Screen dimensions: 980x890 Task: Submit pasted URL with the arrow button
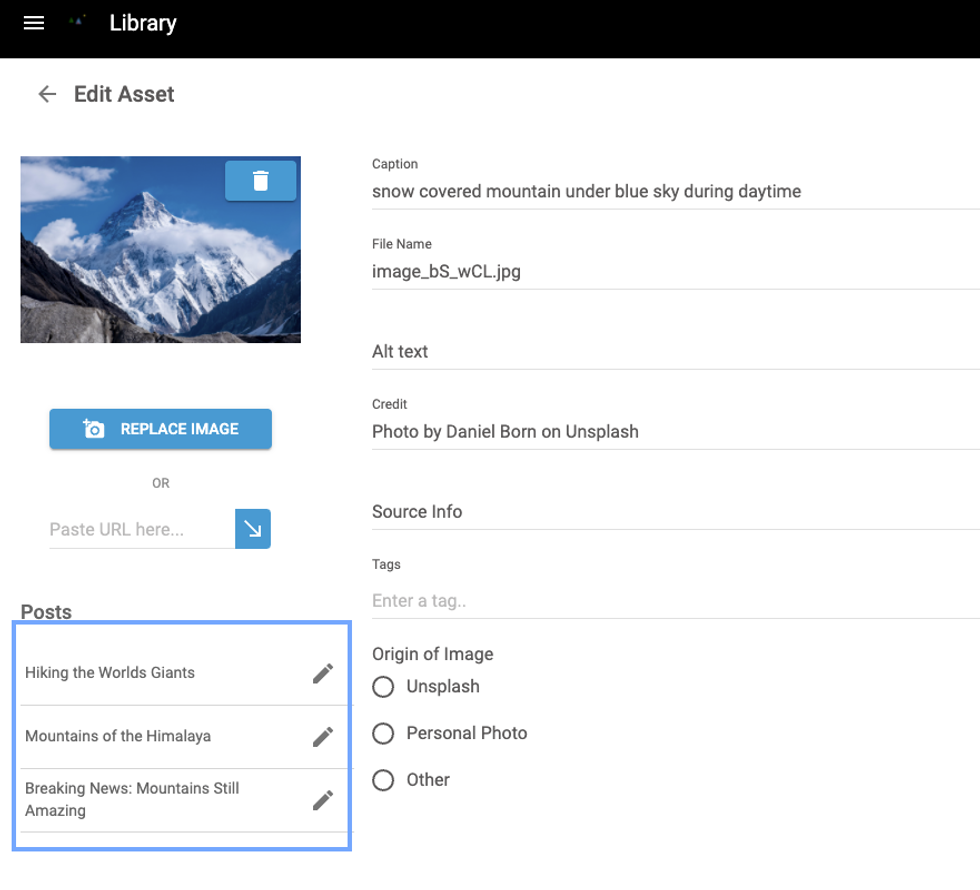pos(253,529)
